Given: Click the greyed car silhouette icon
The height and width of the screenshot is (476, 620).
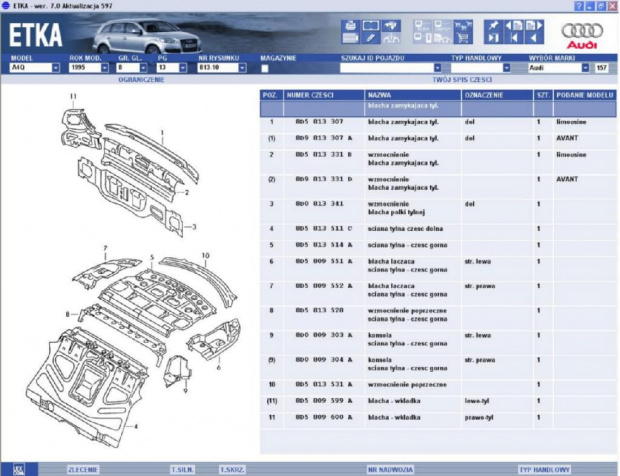Looking at the screenshot, I should [391, 38].
